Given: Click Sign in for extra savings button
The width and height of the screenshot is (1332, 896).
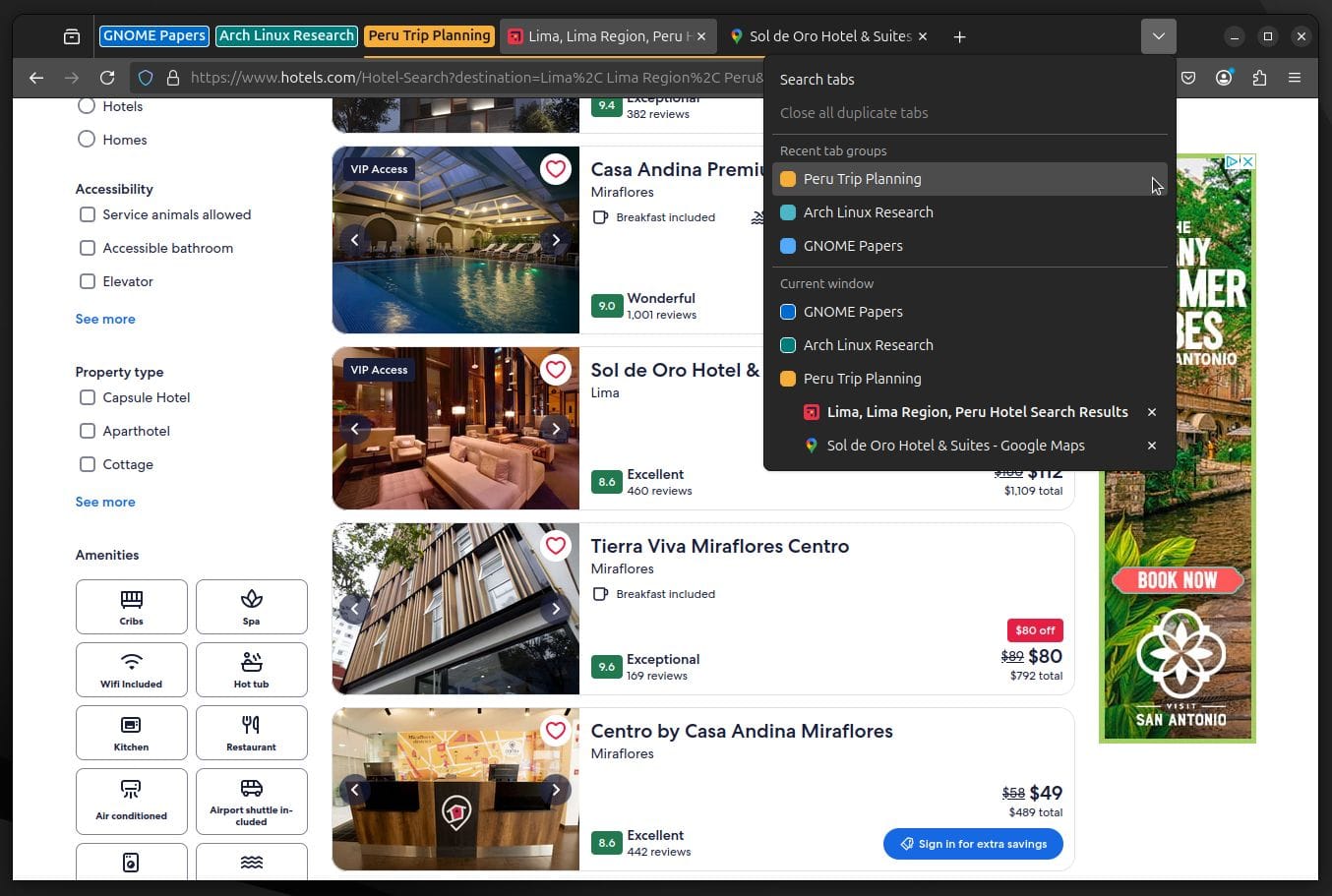Looking at the screenshot, I should 972,844.
